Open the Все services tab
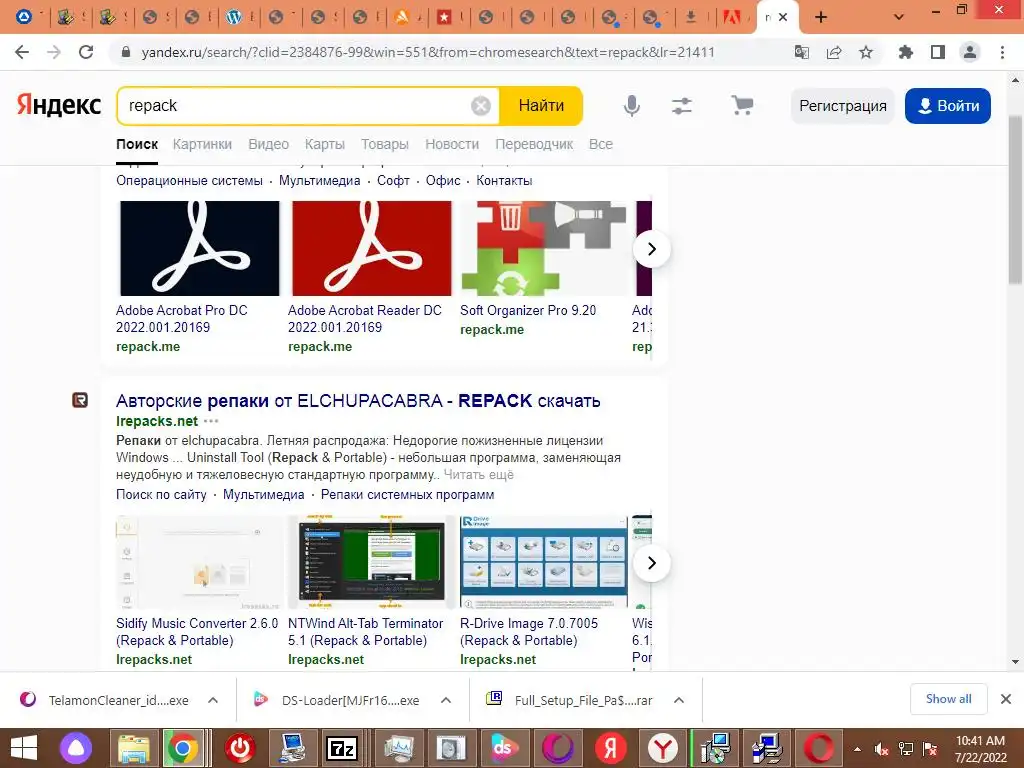Viewport: 1024px width, 768px height. [601, 144]
